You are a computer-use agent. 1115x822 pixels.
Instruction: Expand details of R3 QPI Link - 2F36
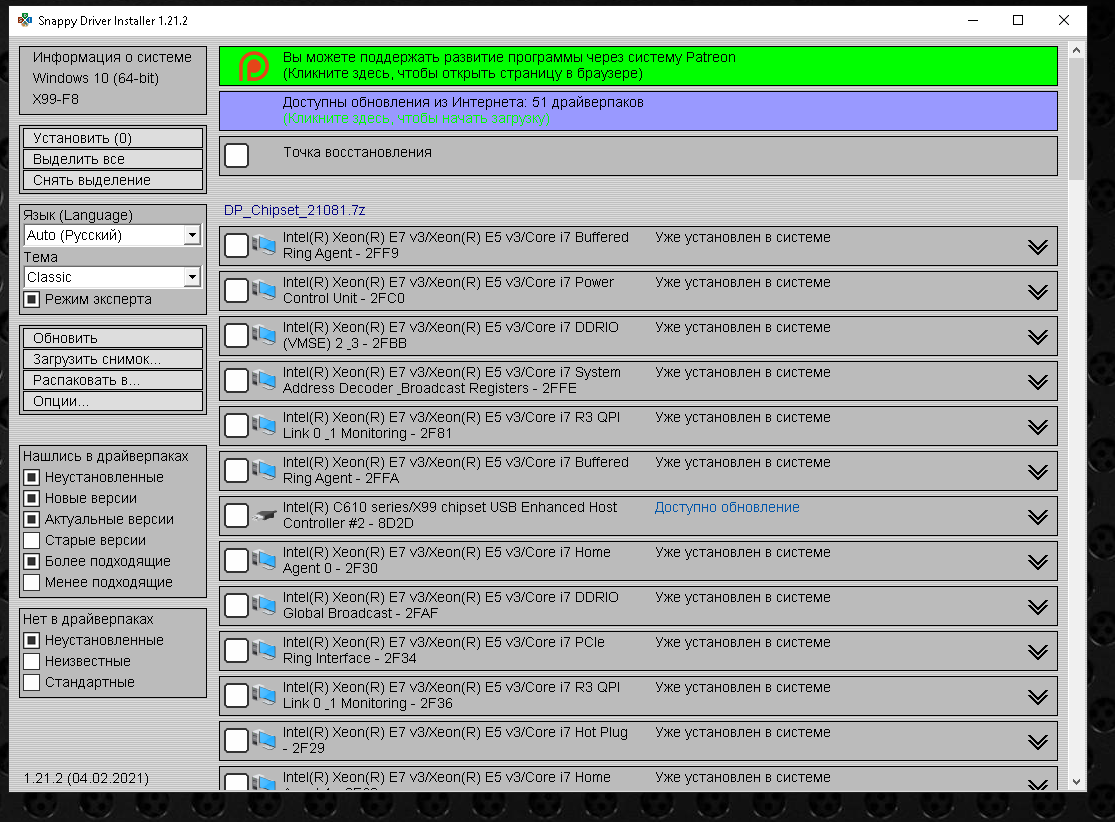[1037, 697]
